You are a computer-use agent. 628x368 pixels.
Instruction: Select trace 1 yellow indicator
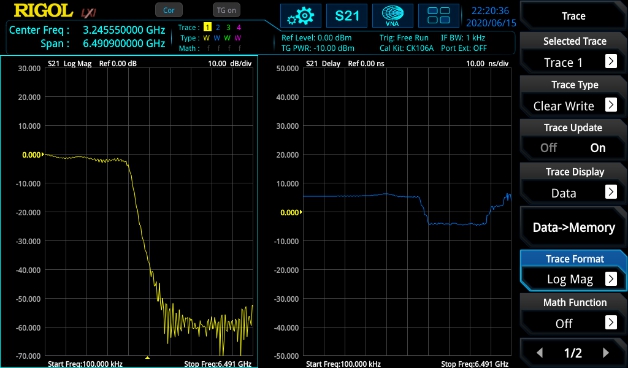click(x=207, y=27)
